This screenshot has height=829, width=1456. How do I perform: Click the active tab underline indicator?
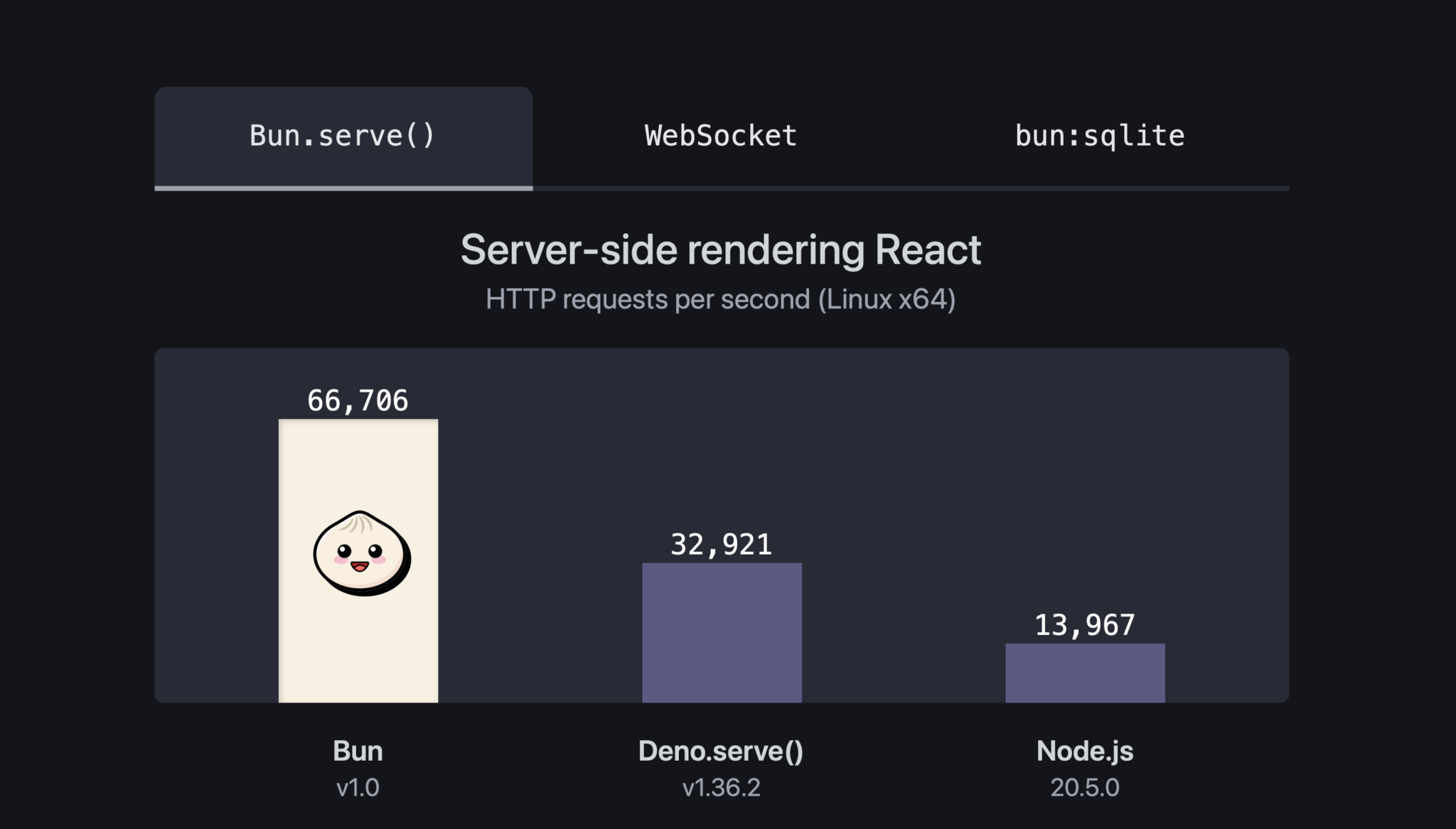tap(343, 188)
